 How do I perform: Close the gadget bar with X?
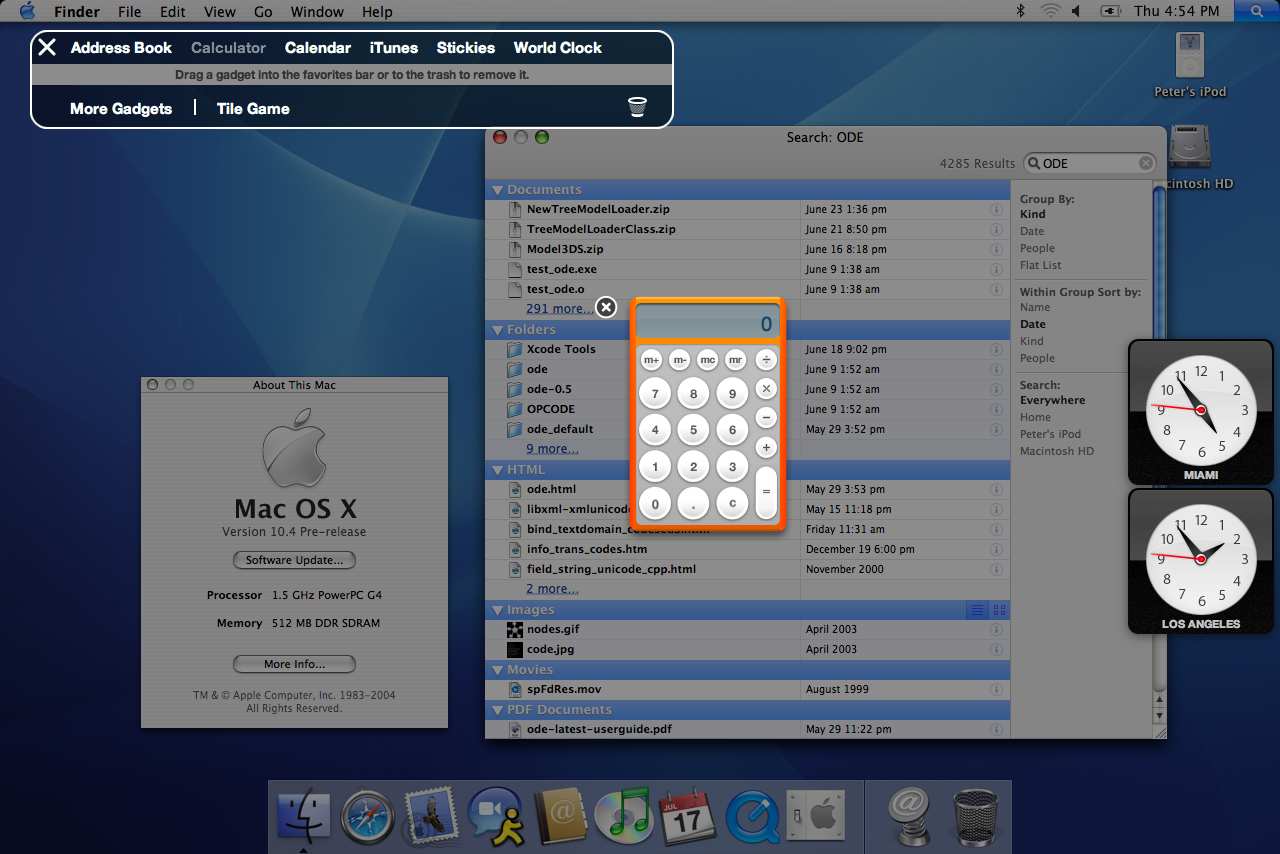47,47
